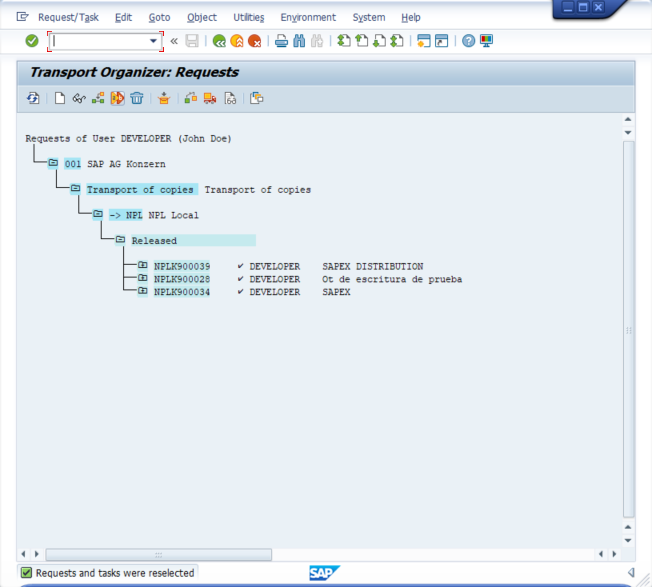
Task: Open Find with the binoculars icon
Action: pos(299,41)
